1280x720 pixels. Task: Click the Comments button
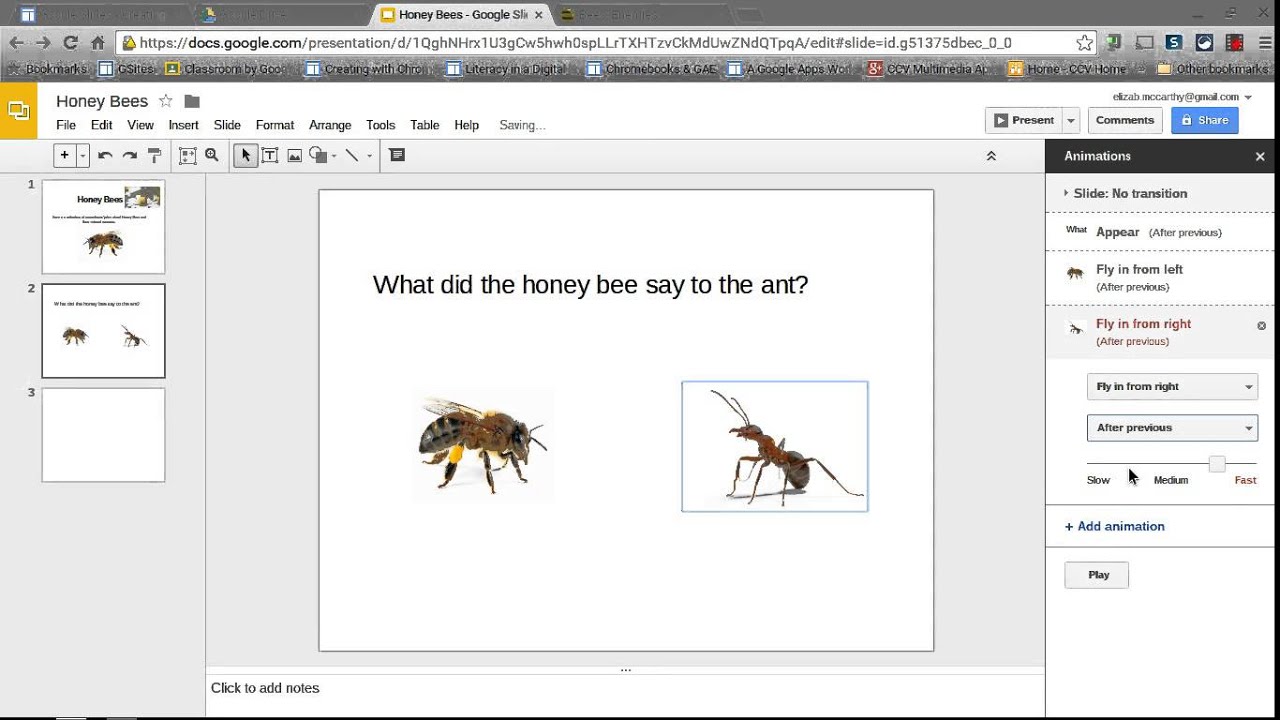(x=1125, y=120)
